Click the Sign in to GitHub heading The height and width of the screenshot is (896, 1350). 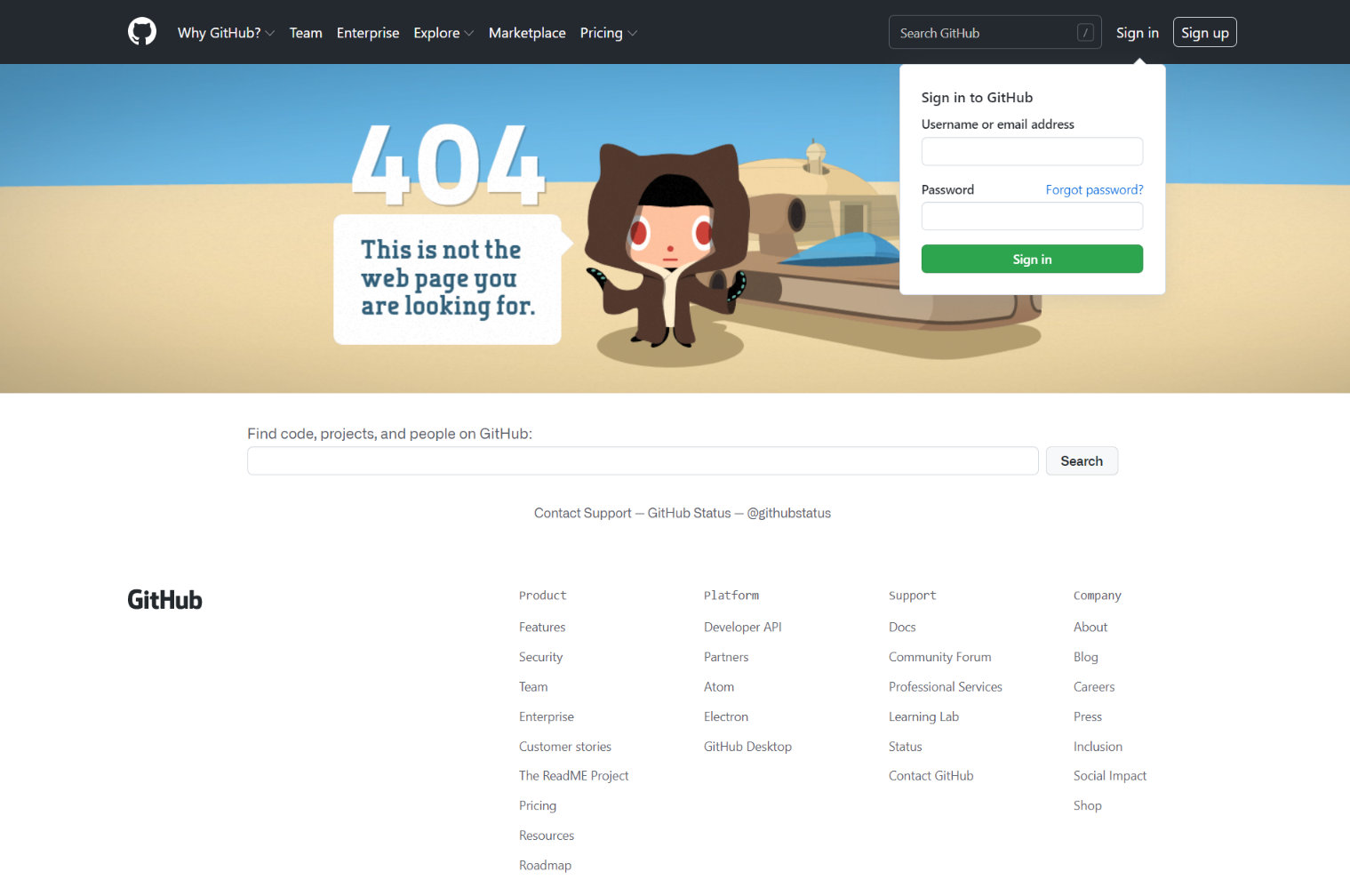(x=977, y=98)
